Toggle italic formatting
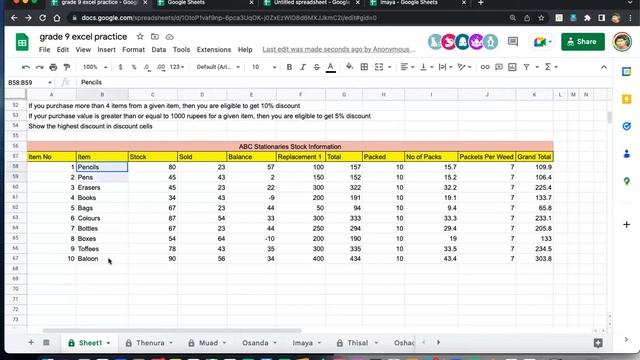Viewport: 640px width, 360px height. pos(302,67)
